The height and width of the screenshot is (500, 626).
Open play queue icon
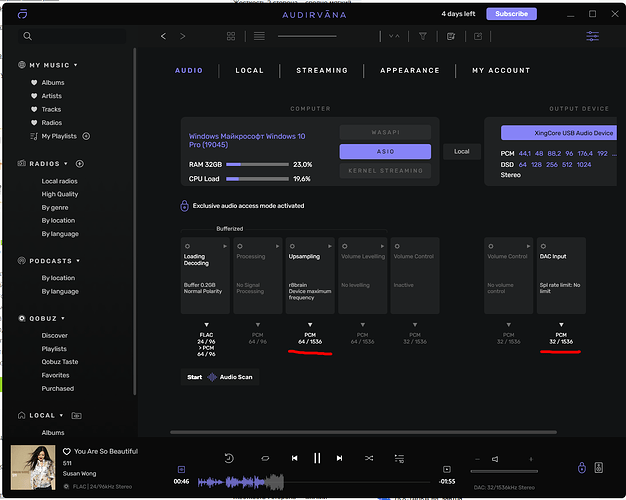399,458
